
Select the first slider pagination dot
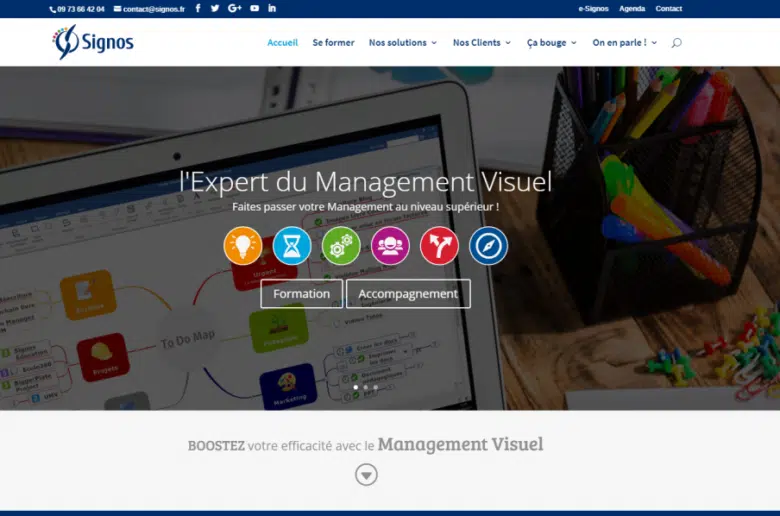[355, 387]
